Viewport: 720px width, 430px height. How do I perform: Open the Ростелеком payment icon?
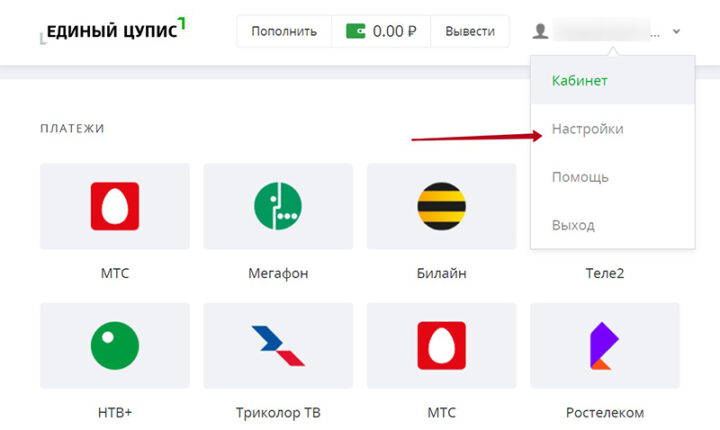pos(604,346)
